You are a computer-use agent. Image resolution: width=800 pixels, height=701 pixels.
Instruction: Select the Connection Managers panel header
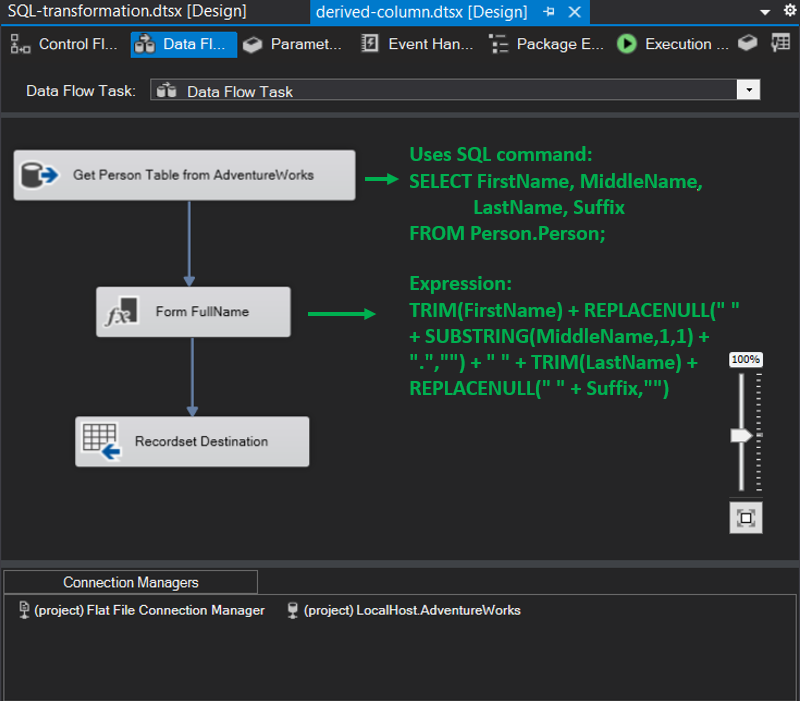[131, 582]
